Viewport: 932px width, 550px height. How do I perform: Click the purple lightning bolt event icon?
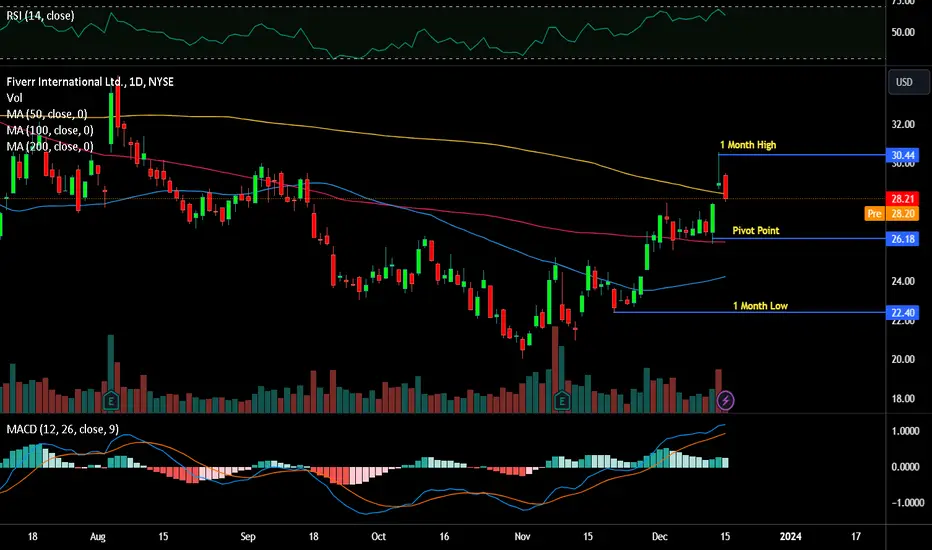[x=725, y=401]
